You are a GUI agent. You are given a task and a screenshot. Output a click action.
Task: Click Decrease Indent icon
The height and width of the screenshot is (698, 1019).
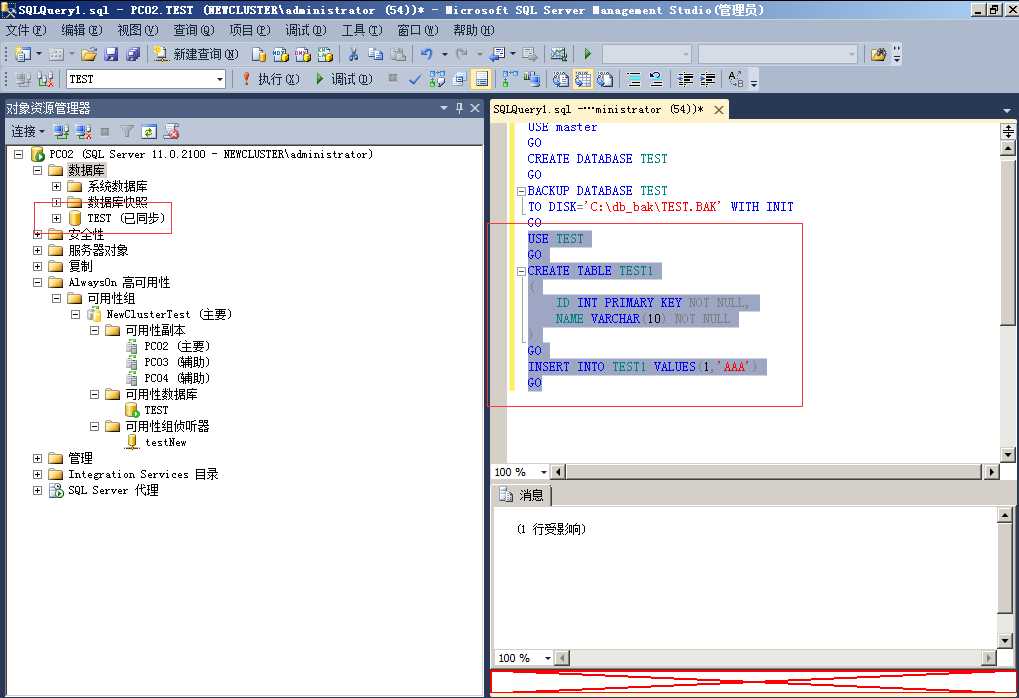(x=685, y=79)
